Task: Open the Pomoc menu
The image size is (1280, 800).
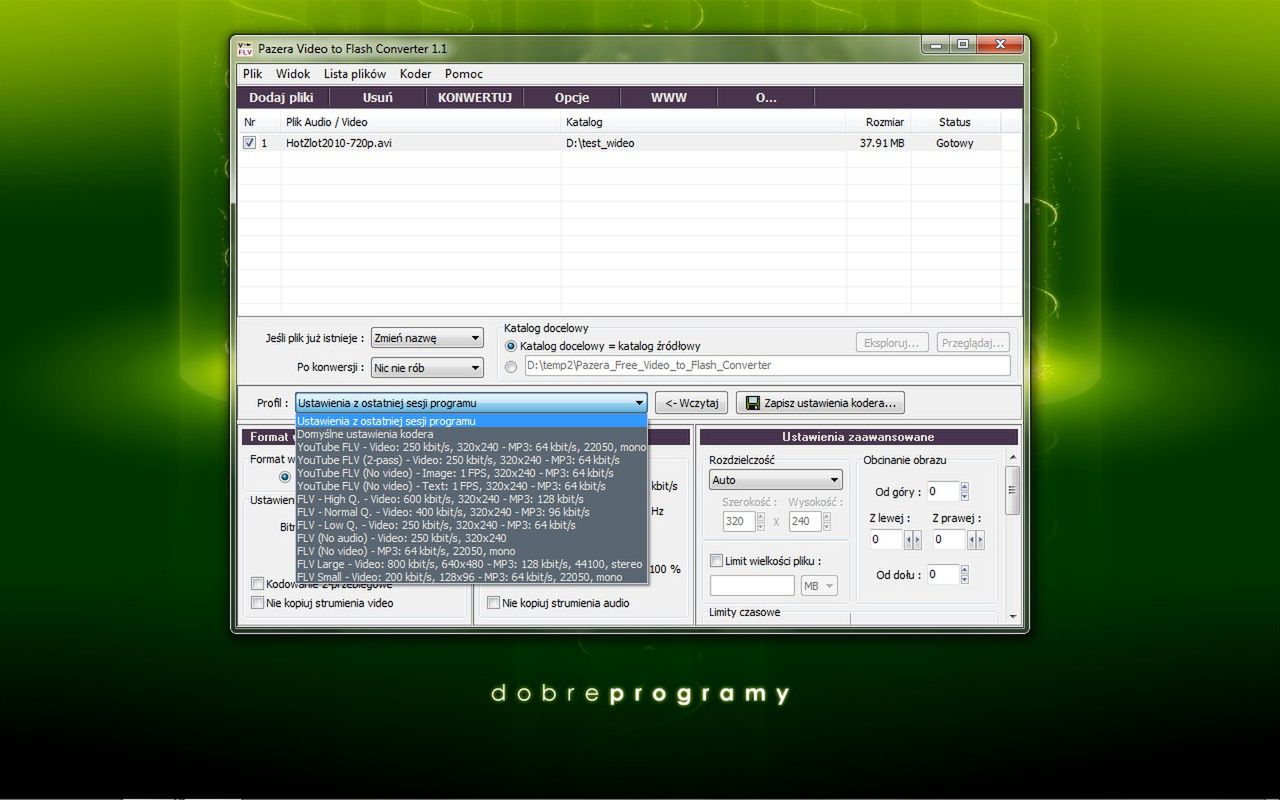Action: 464,74
